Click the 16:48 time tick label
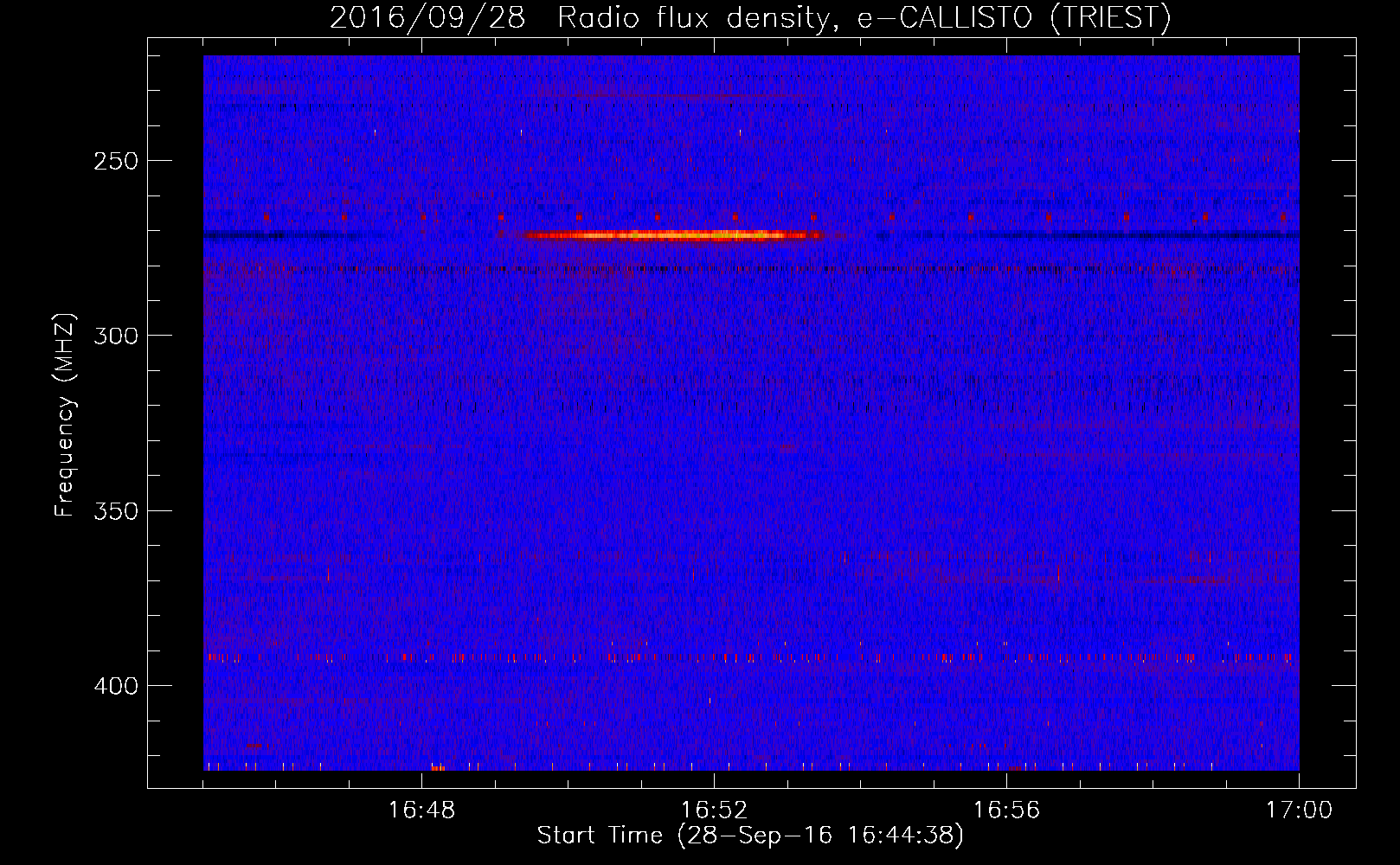The image size is (1400, 865). [x=421, y=811]
